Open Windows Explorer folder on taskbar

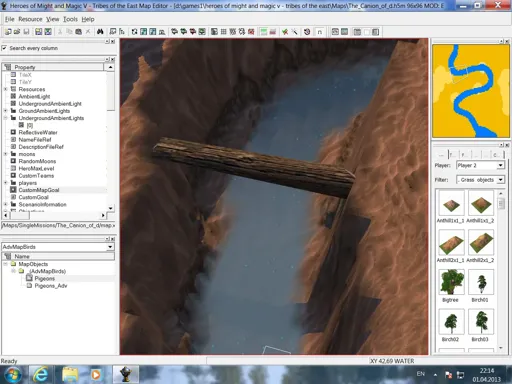point(70,375)
